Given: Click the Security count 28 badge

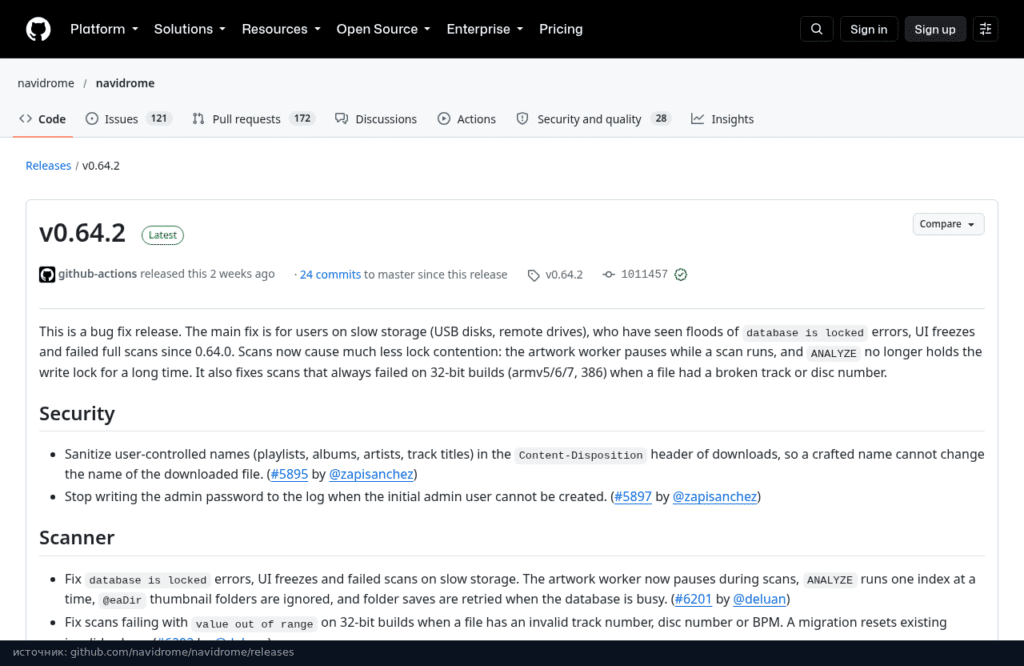Looking at the screenshot, I should [661, 118].
